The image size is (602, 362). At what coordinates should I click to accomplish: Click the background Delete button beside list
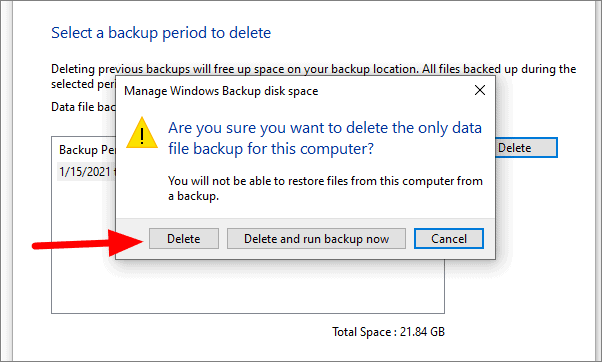click(x=526, y=148)
